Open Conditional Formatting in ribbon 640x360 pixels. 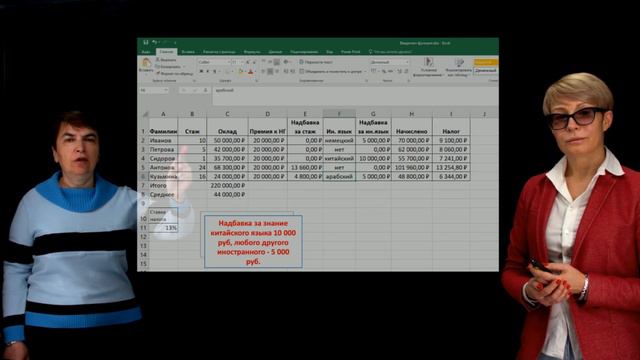click(x=428, y=67)
